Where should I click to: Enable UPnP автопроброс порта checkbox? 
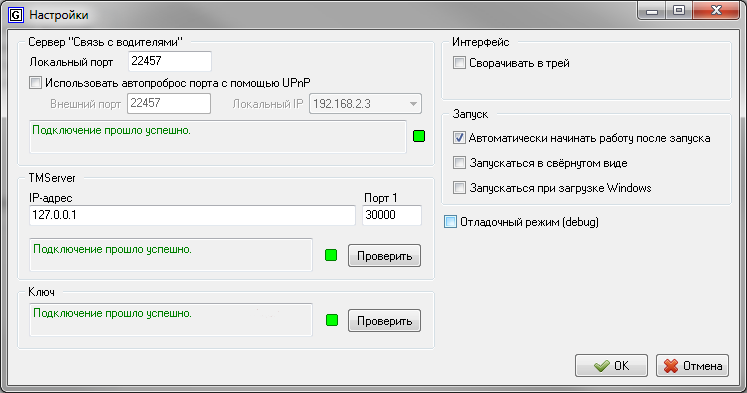35,83
